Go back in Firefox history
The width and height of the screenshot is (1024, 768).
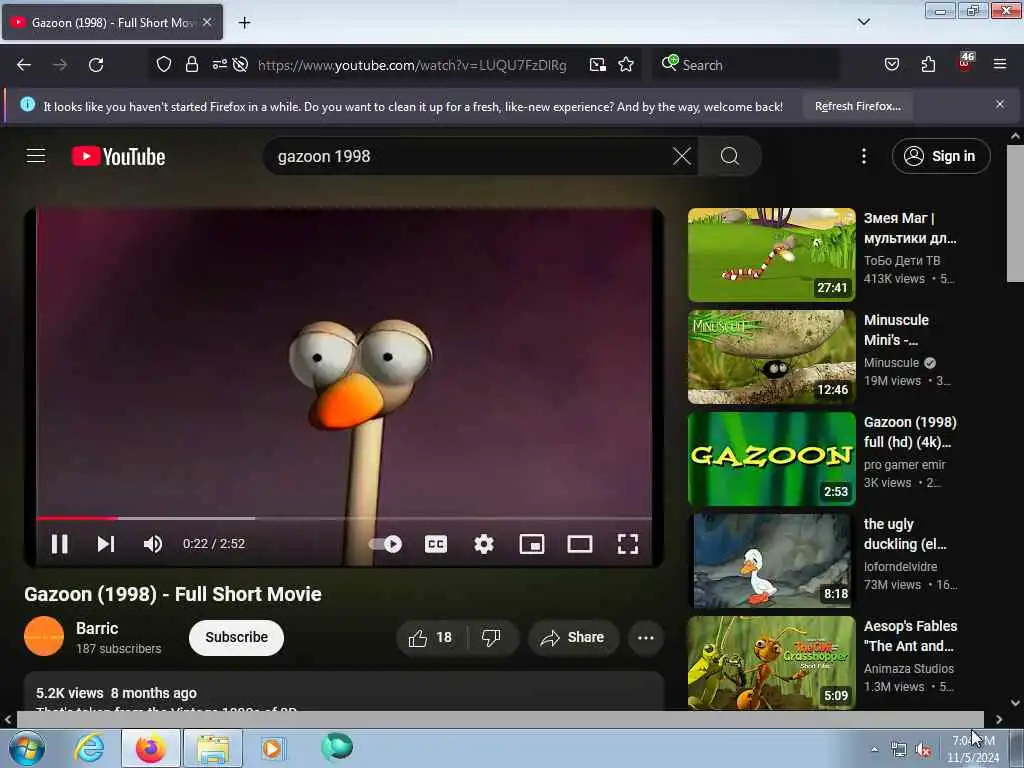tap(24, 65)
